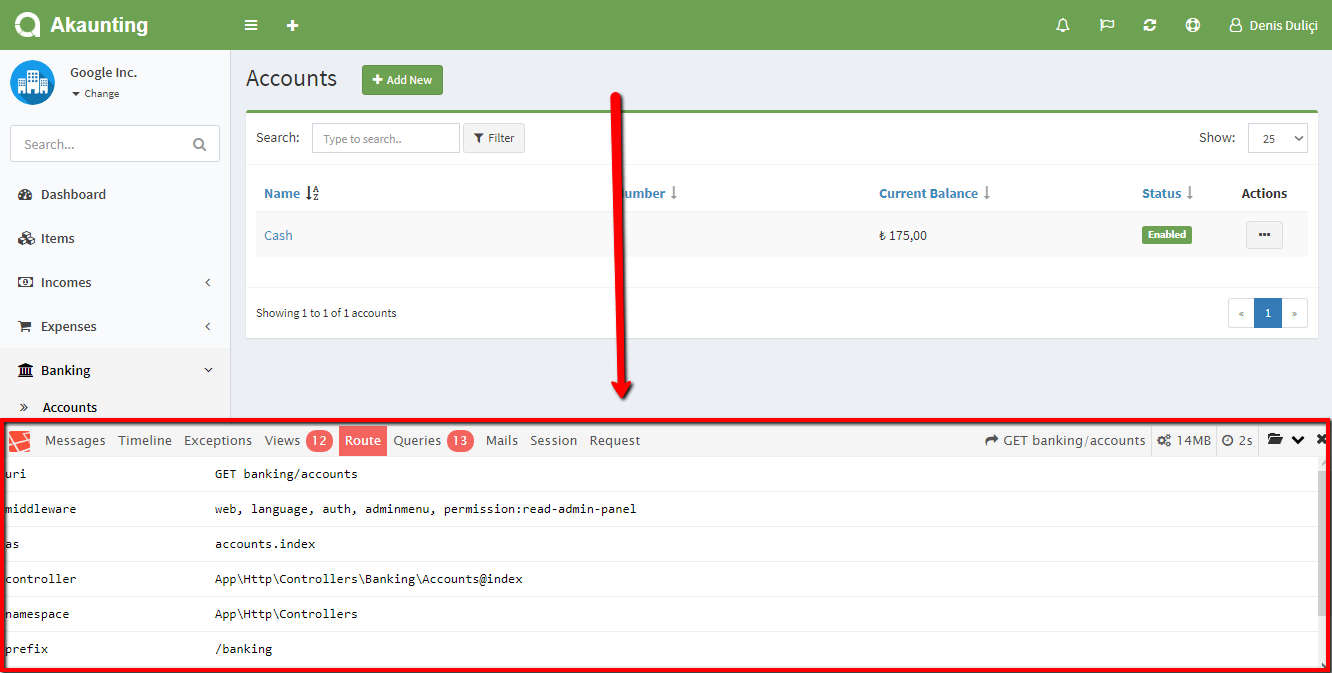The width and height of the screenshot is (1332, 673).
Task: Click the next page » pagination button
Action: (x=1294, y=313)
